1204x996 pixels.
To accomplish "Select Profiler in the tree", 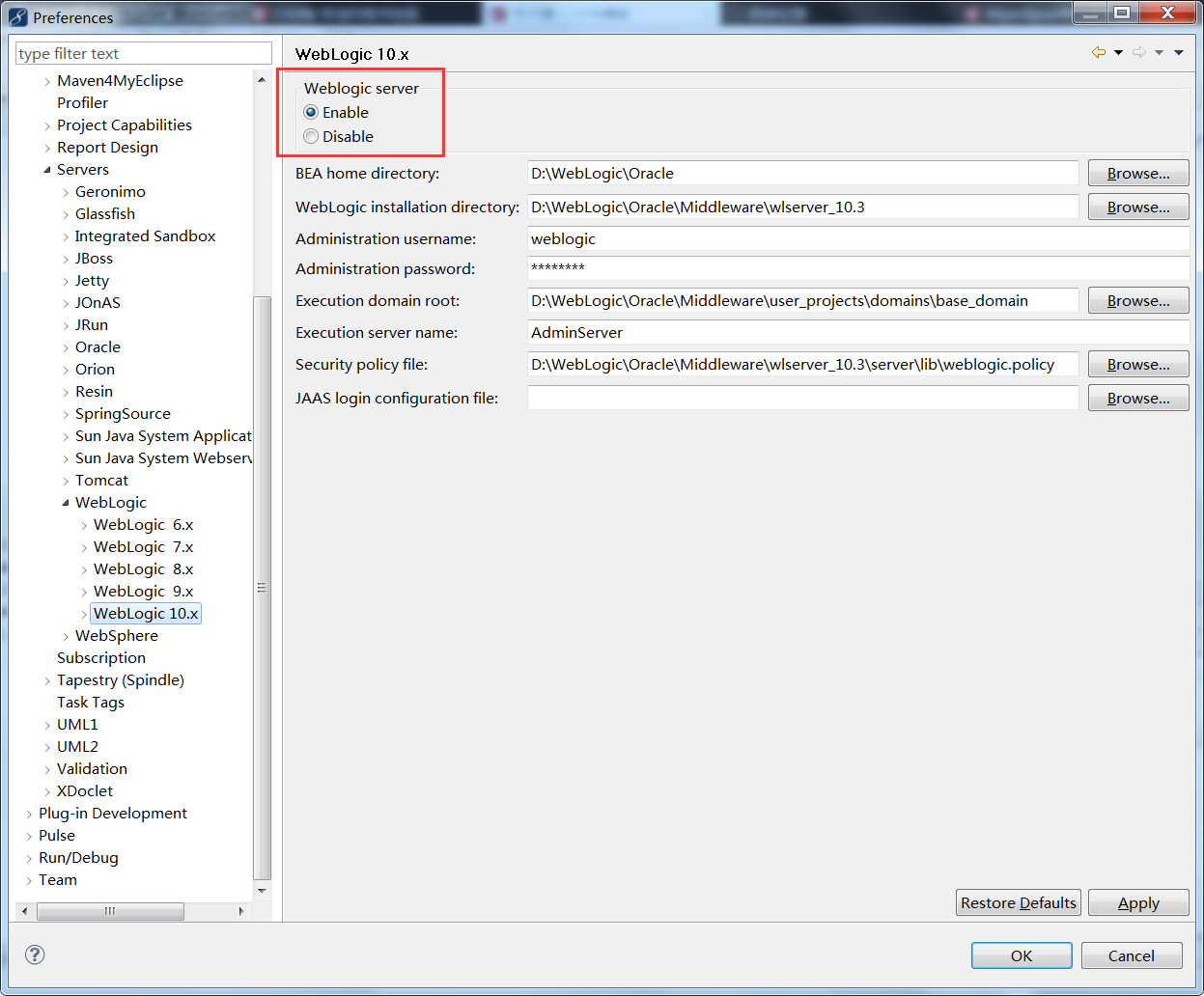I will [x=82, y=103].
